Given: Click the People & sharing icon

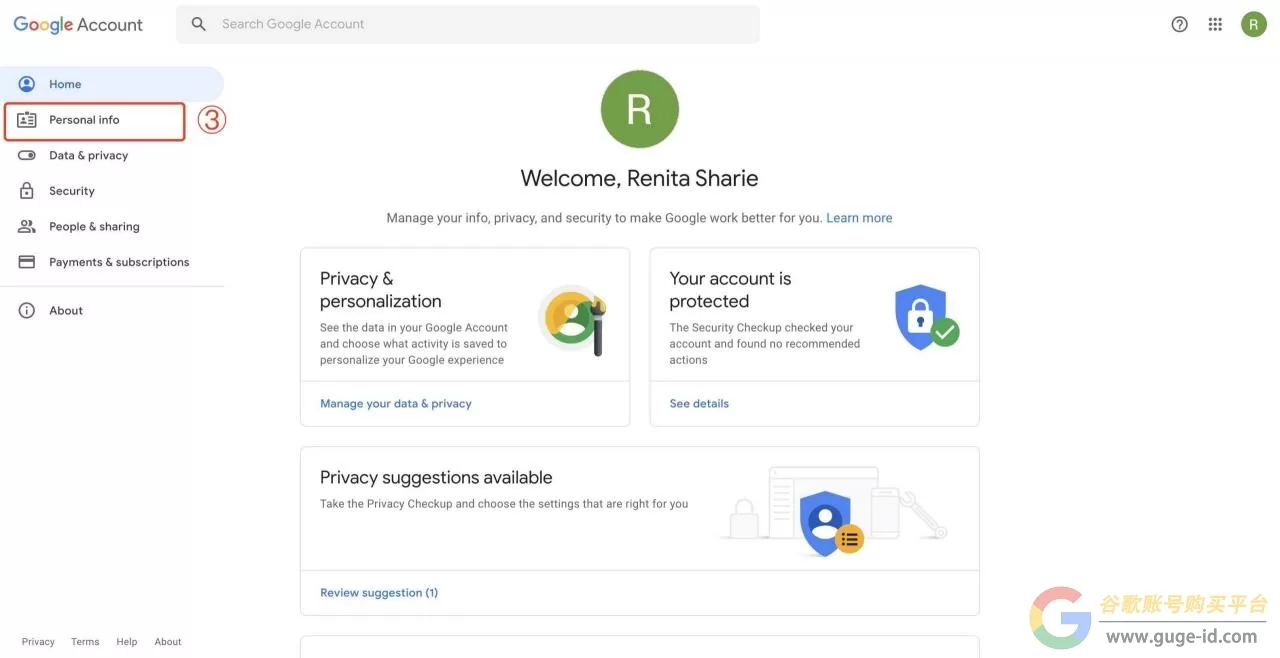Looking at the screenshot, I should click(x=27, y=226).
